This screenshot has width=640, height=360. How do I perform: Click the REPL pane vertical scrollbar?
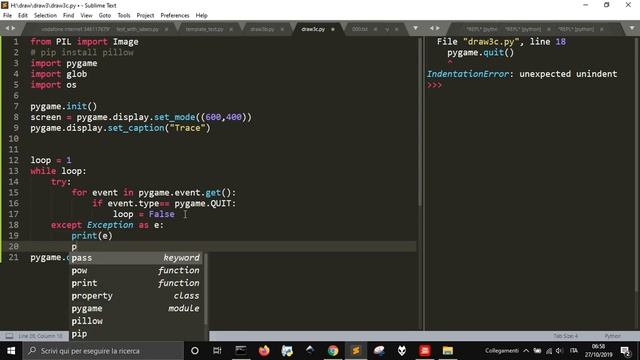tap(637, 165)
